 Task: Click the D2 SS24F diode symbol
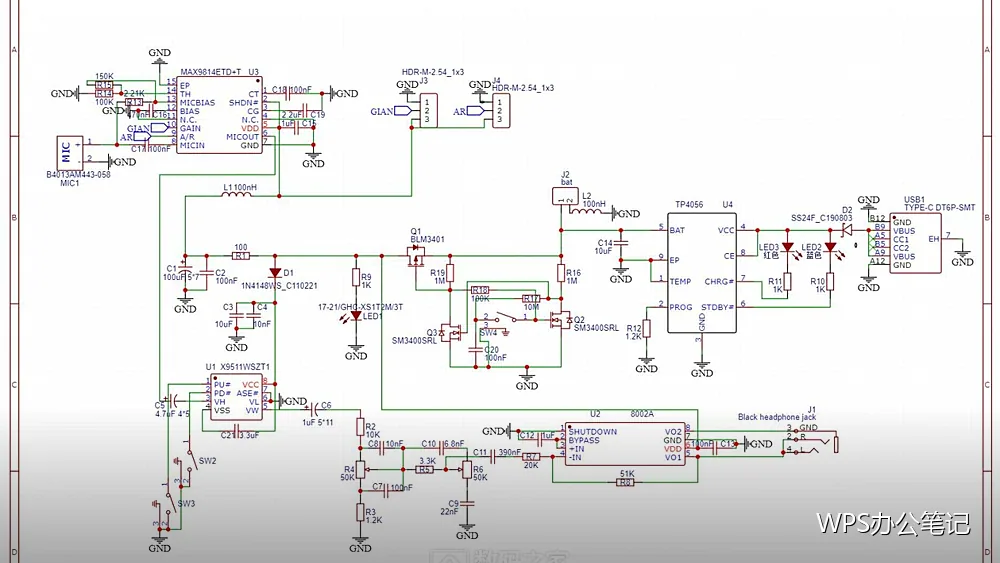(846, 230)
